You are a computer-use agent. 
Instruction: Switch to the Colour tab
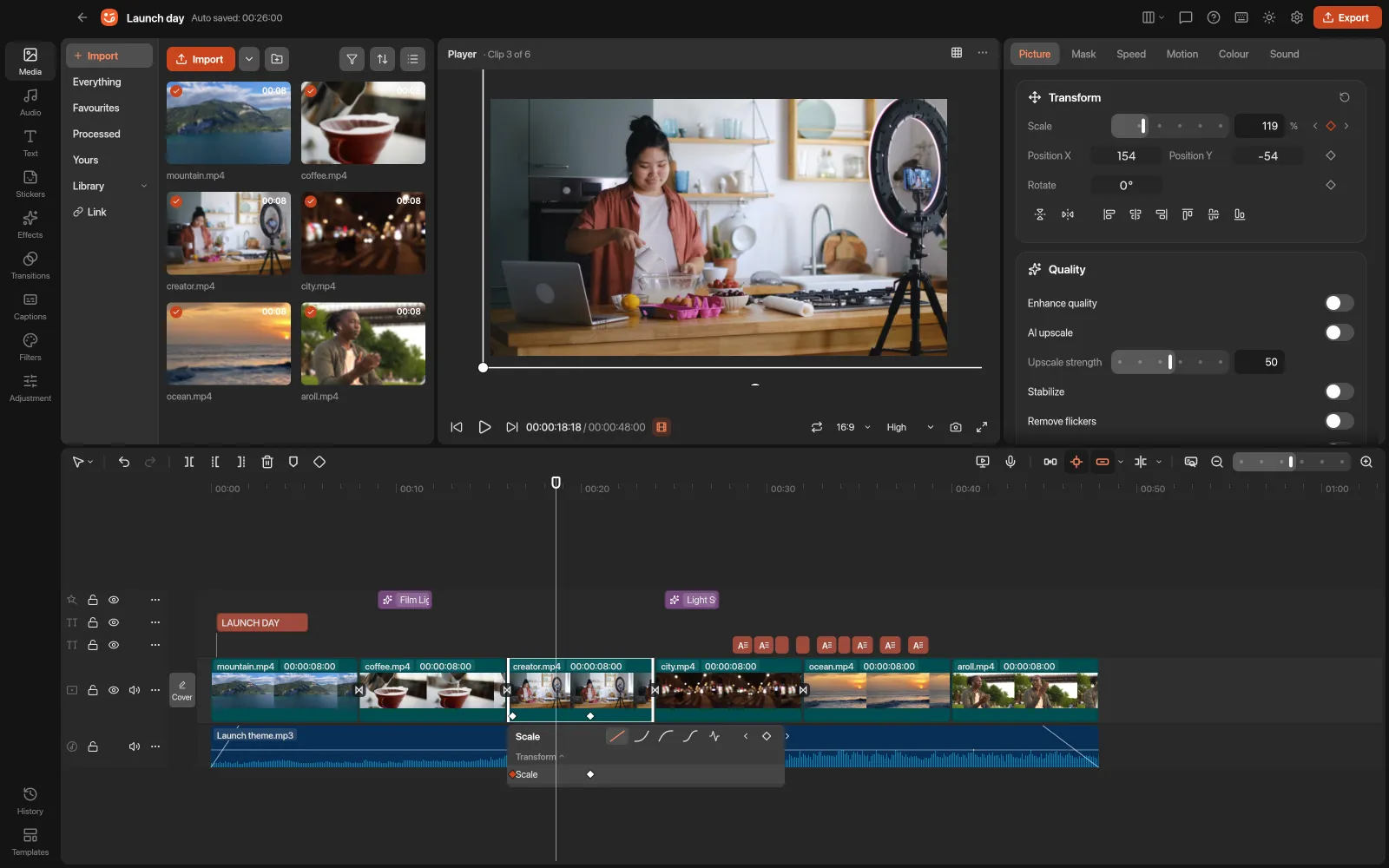(1233, 54)
